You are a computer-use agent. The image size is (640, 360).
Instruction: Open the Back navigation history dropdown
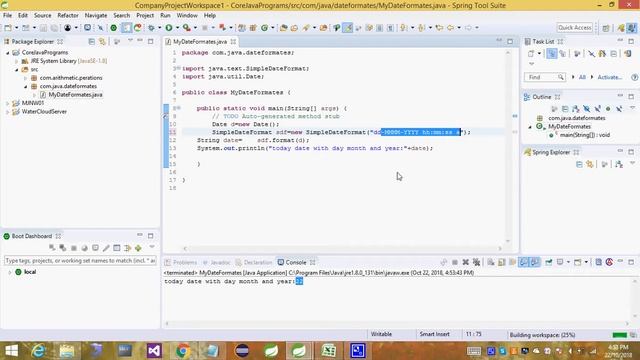tap(459, 28)
